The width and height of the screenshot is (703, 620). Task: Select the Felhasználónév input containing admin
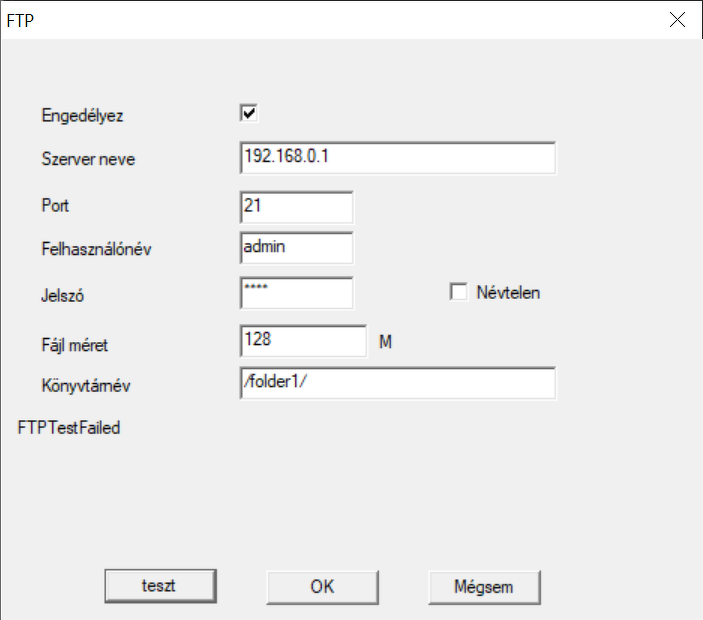coord(297,247)
